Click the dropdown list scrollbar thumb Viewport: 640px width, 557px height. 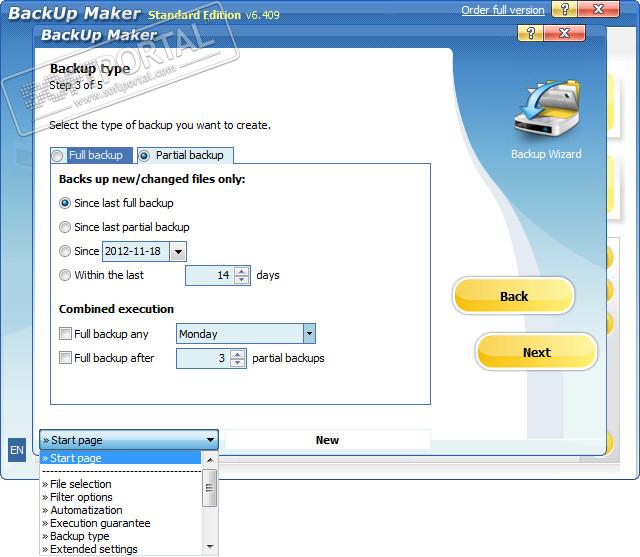click(210, 488)
